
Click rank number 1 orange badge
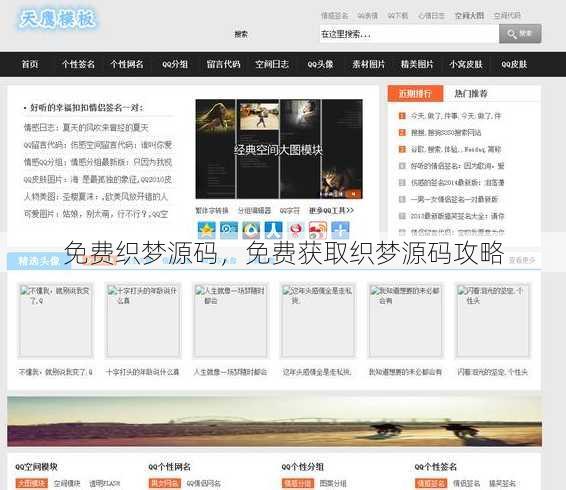[x=402, y=116]
